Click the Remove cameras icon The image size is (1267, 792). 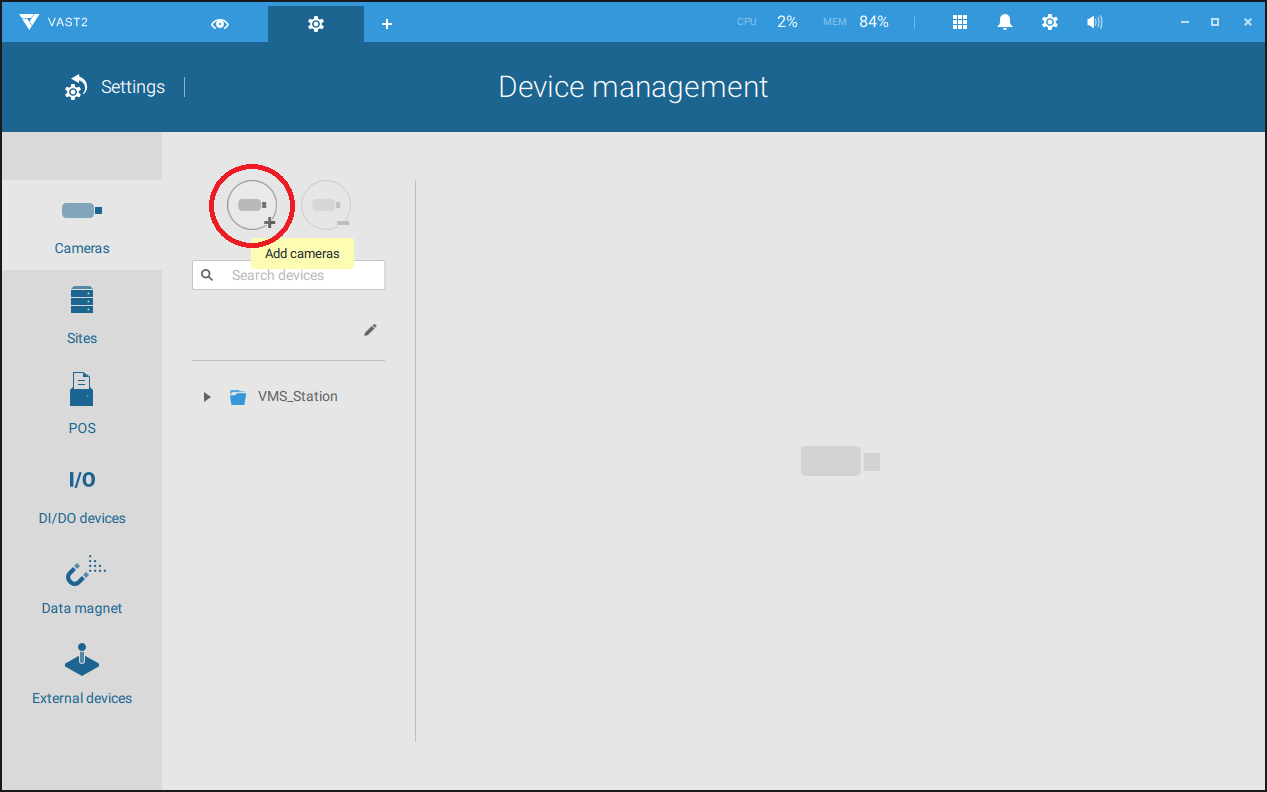tap(326, 206)
